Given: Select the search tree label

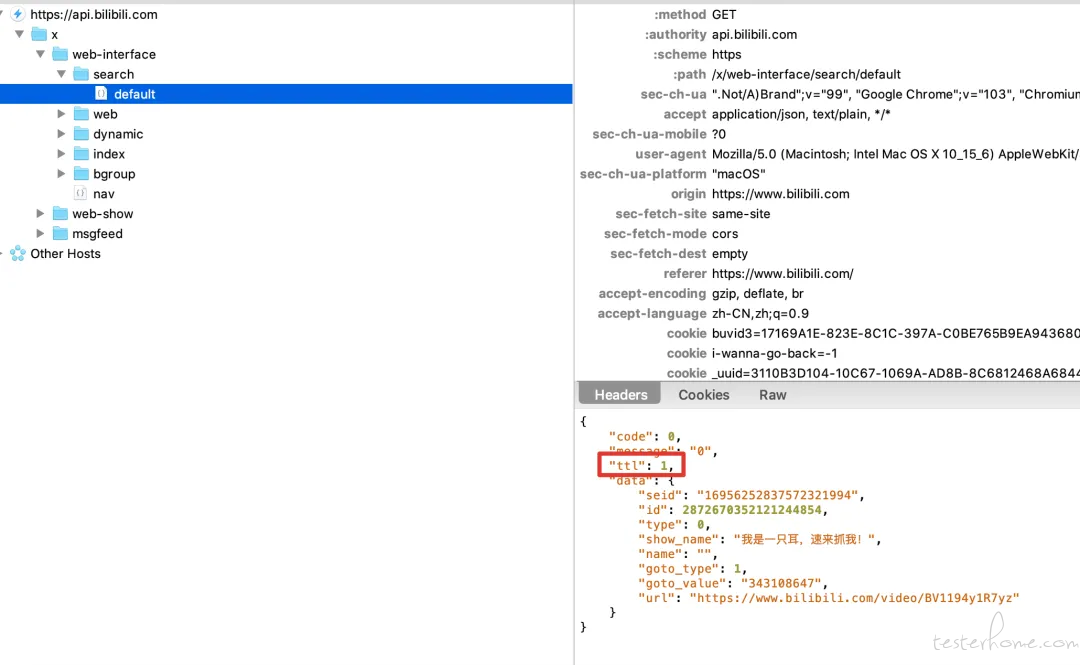Looking at the screenshot, I should tap(114, 74).
